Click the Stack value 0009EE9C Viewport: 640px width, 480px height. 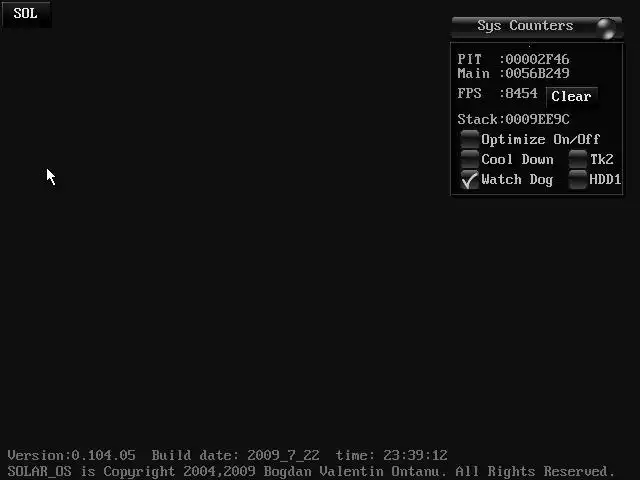pos(537,120)
